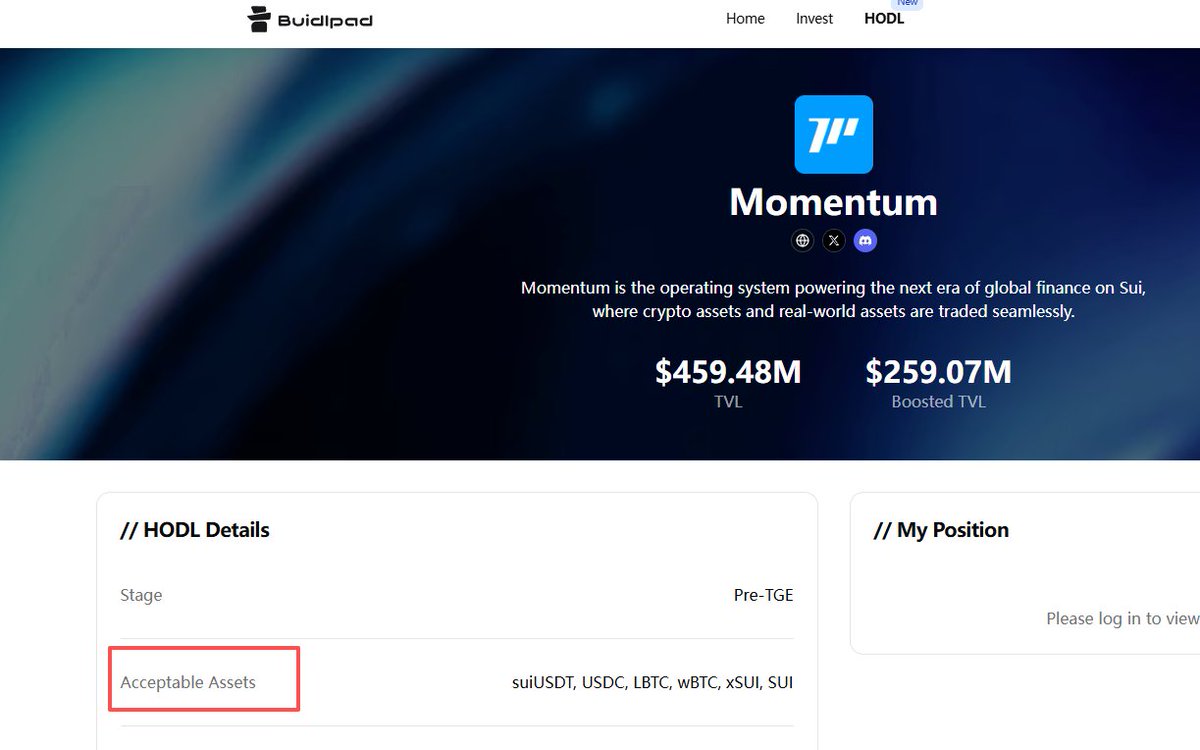Select the HODL nav tab
The height and width of the screenshot is (750, 1200).
tap(884, 19)
